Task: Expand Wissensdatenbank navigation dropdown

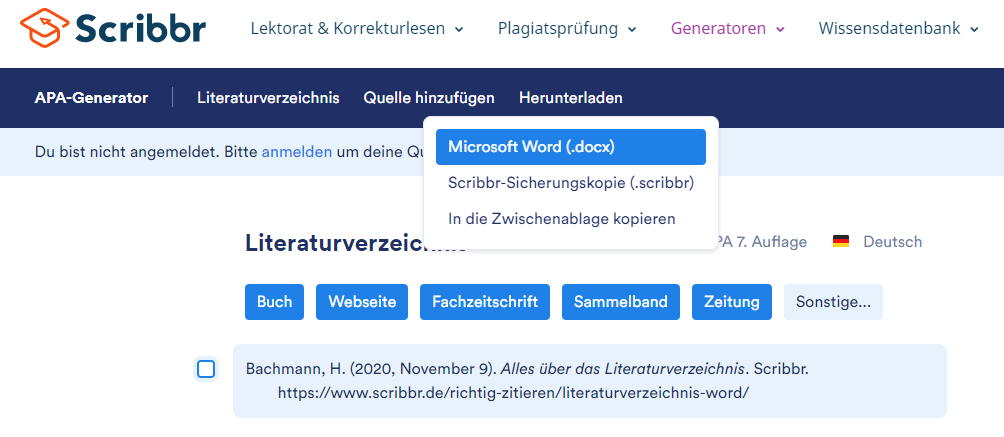Action: pyautogui.click(x=898, y=28)
